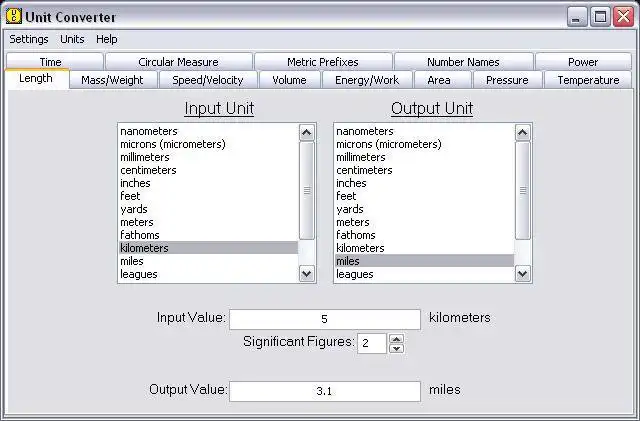This screenshot has height=421, width=640.
Task: Select millimeters in Input Unit list
Action: [x=208, y=157]
